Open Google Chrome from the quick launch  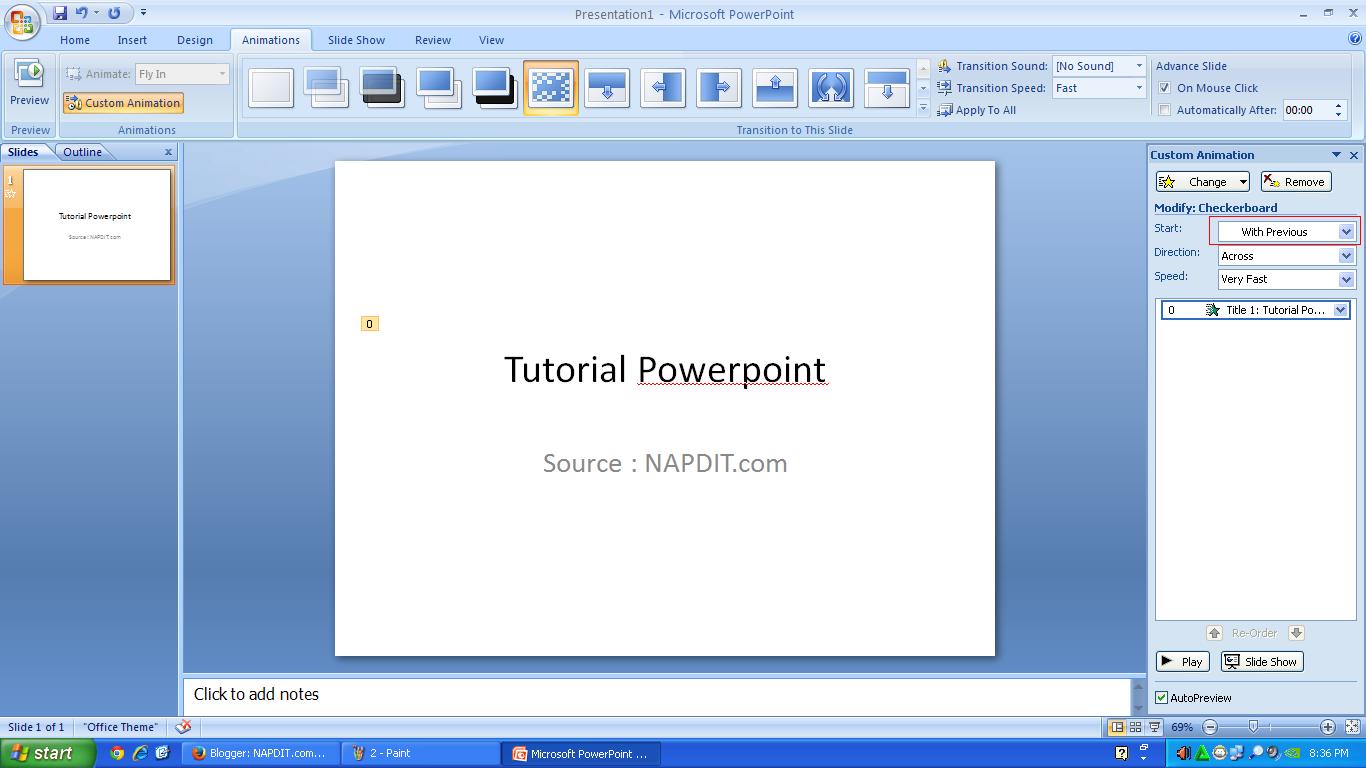click(x=117, y=753)
